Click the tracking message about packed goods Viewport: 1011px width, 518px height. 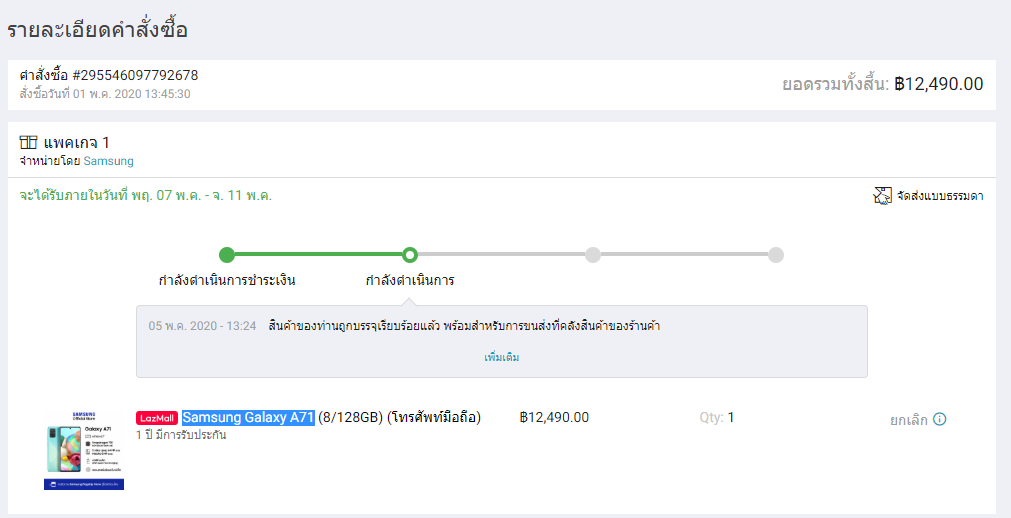click(464, 326)
